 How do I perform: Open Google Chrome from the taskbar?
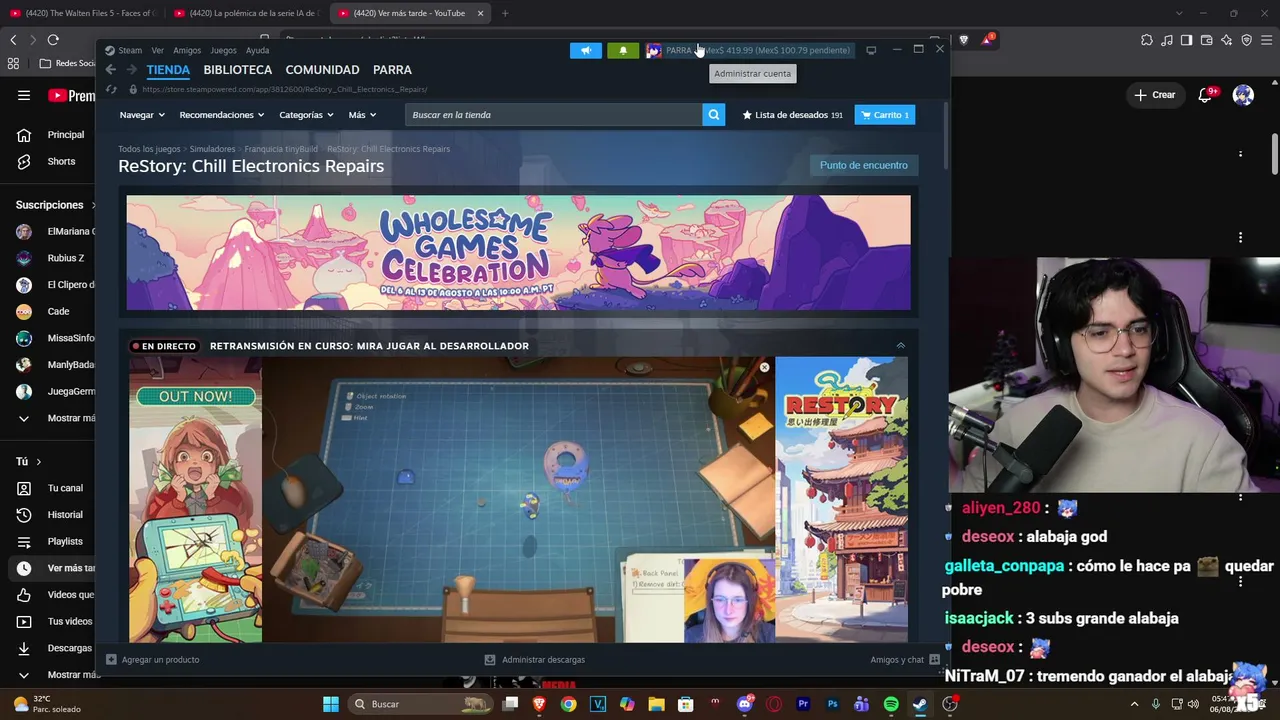(x=568, y=704)
